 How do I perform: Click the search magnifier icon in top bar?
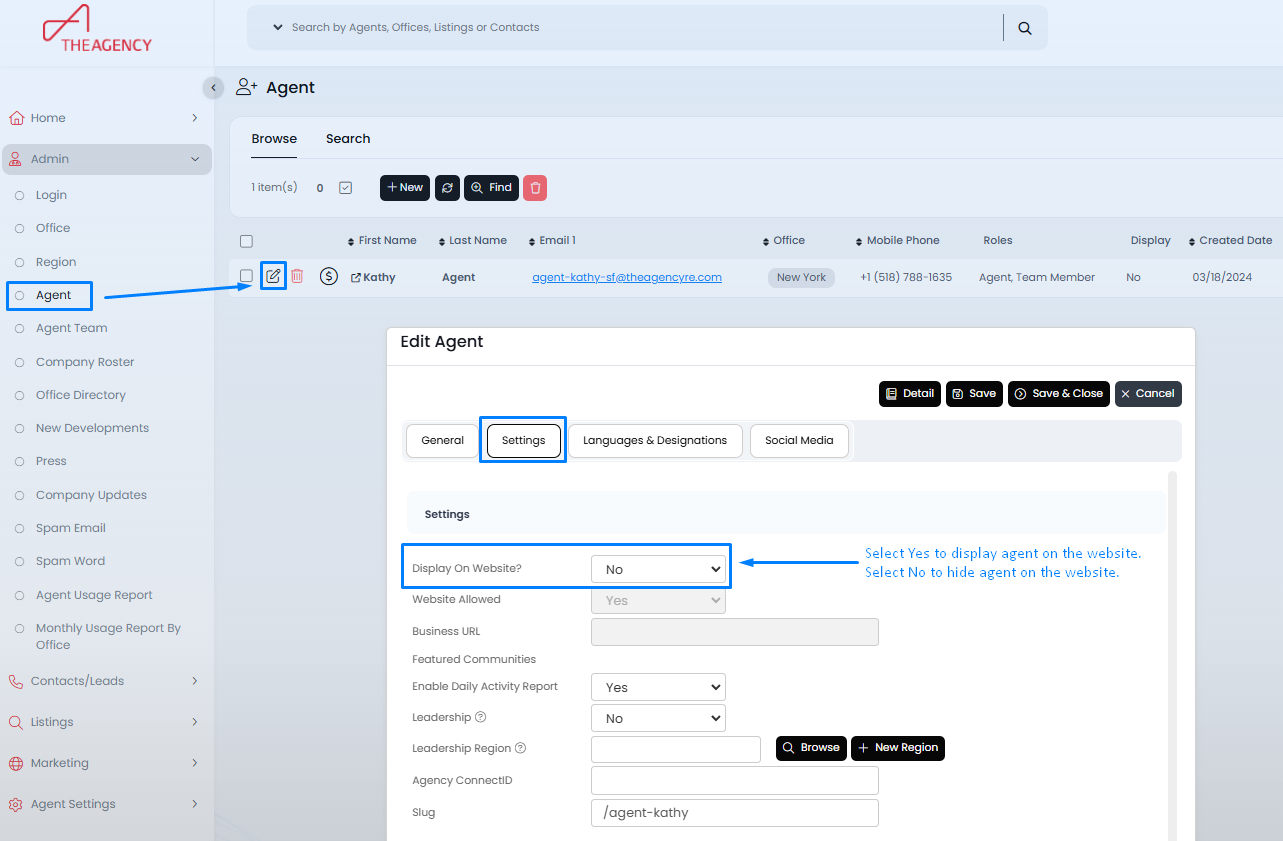click(1025, 28)
